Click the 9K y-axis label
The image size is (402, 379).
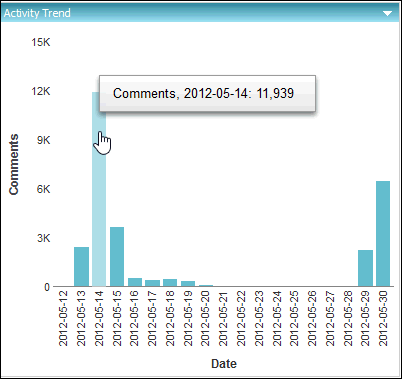pos(44,140)
